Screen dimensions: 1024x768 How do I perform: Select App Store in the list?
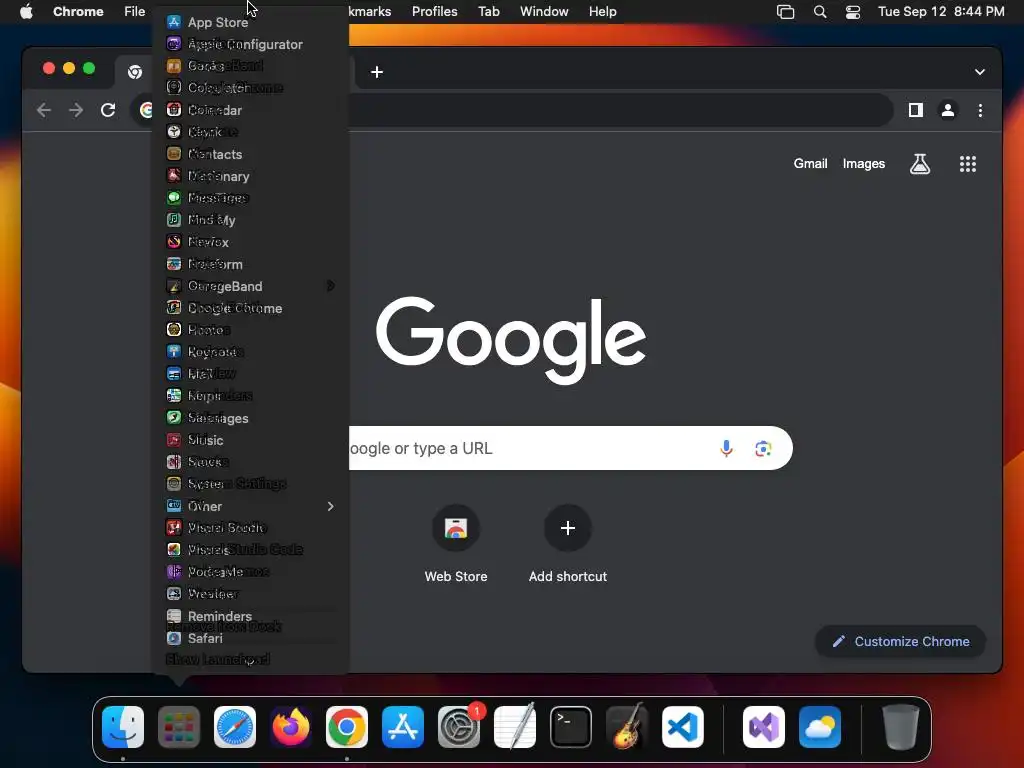pos(250,22)
